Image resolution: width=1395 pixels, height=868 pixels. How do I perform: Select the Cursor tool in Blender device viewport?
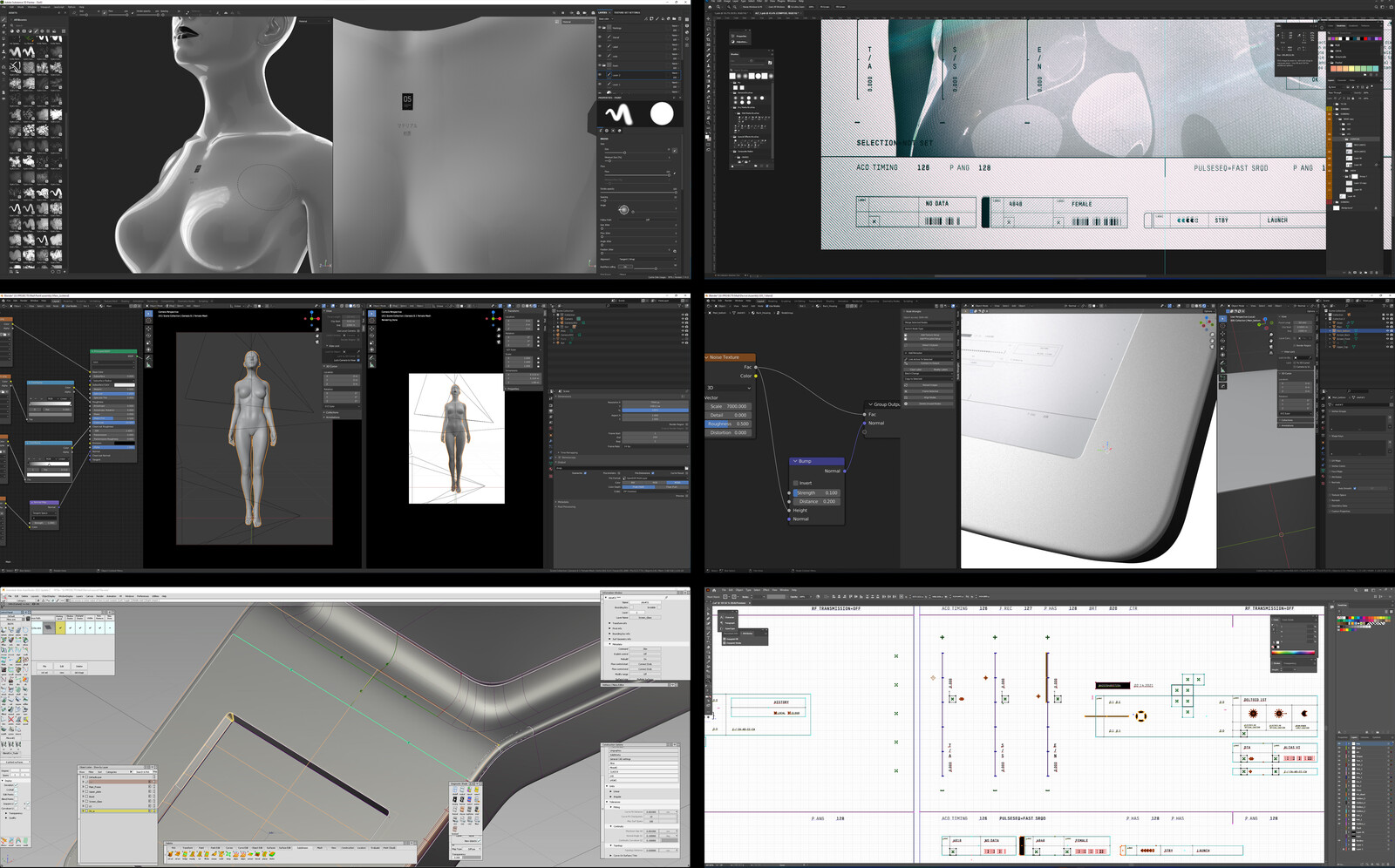click(x=1222, y=326)
